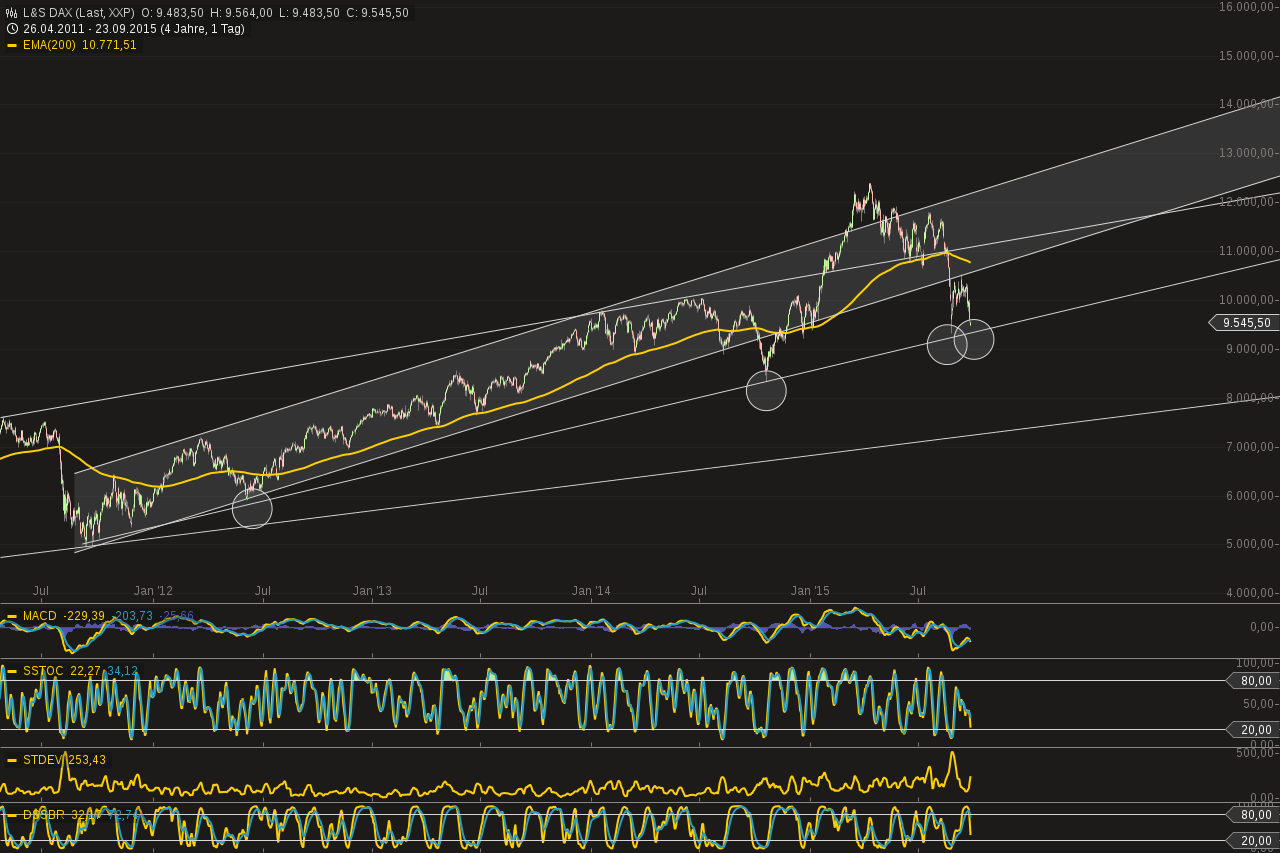The width and height of the screenshot is (1280, 853).
Task: Click the SSTOC indicator legend icon
Action: tap(13, 671)
